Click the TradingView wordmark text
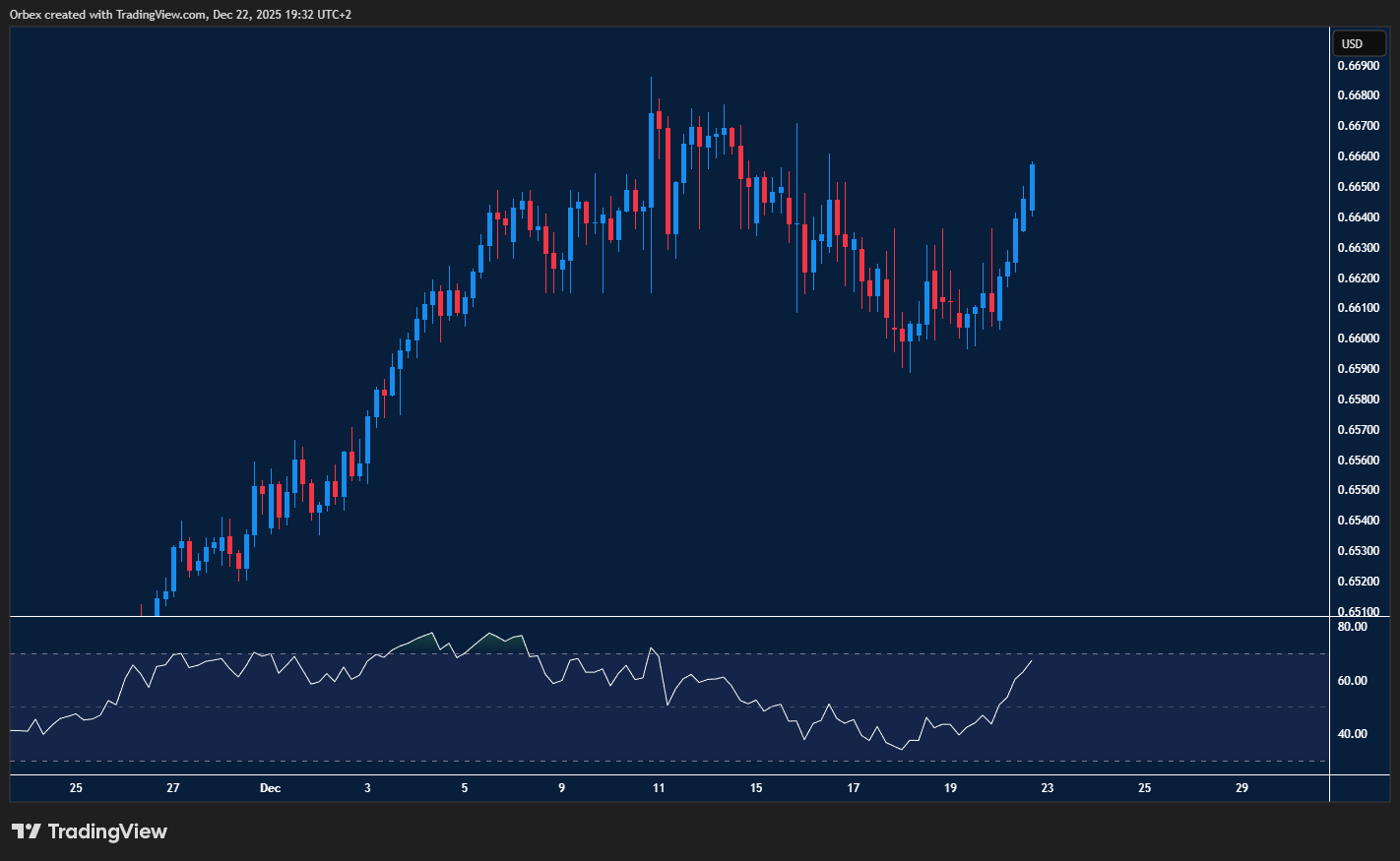This screenshot has height=861, width=1400. pyautogui.click(x=107, y=831)
